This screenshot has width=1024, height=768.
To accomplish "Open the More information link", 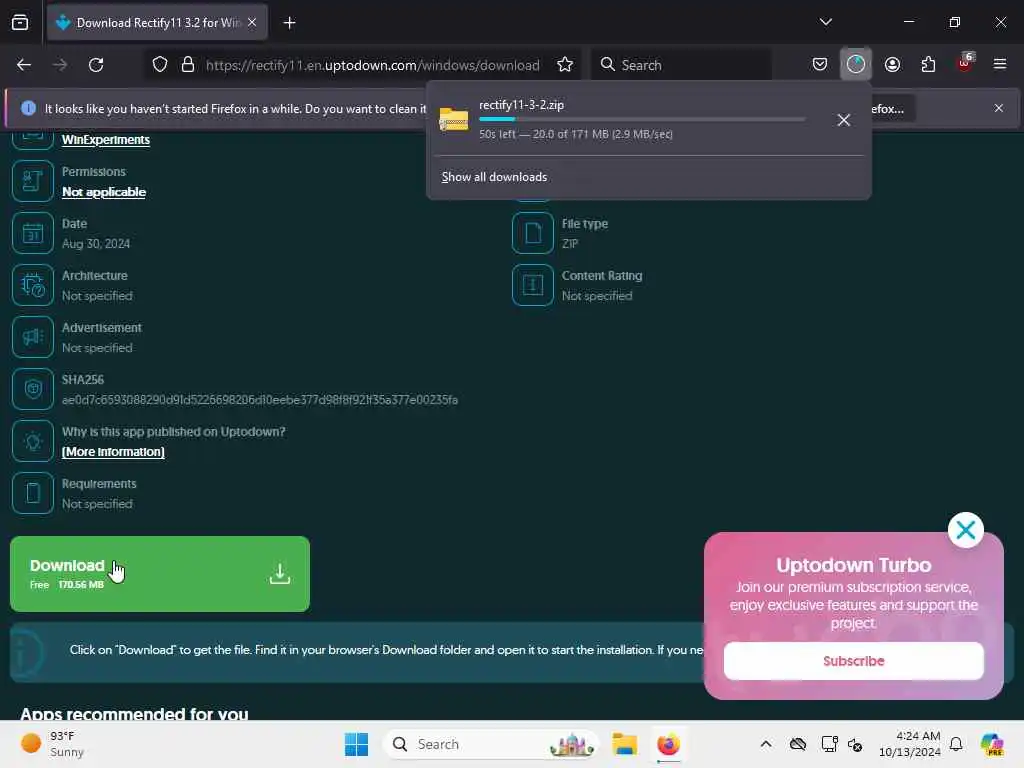I will [113, 452].
